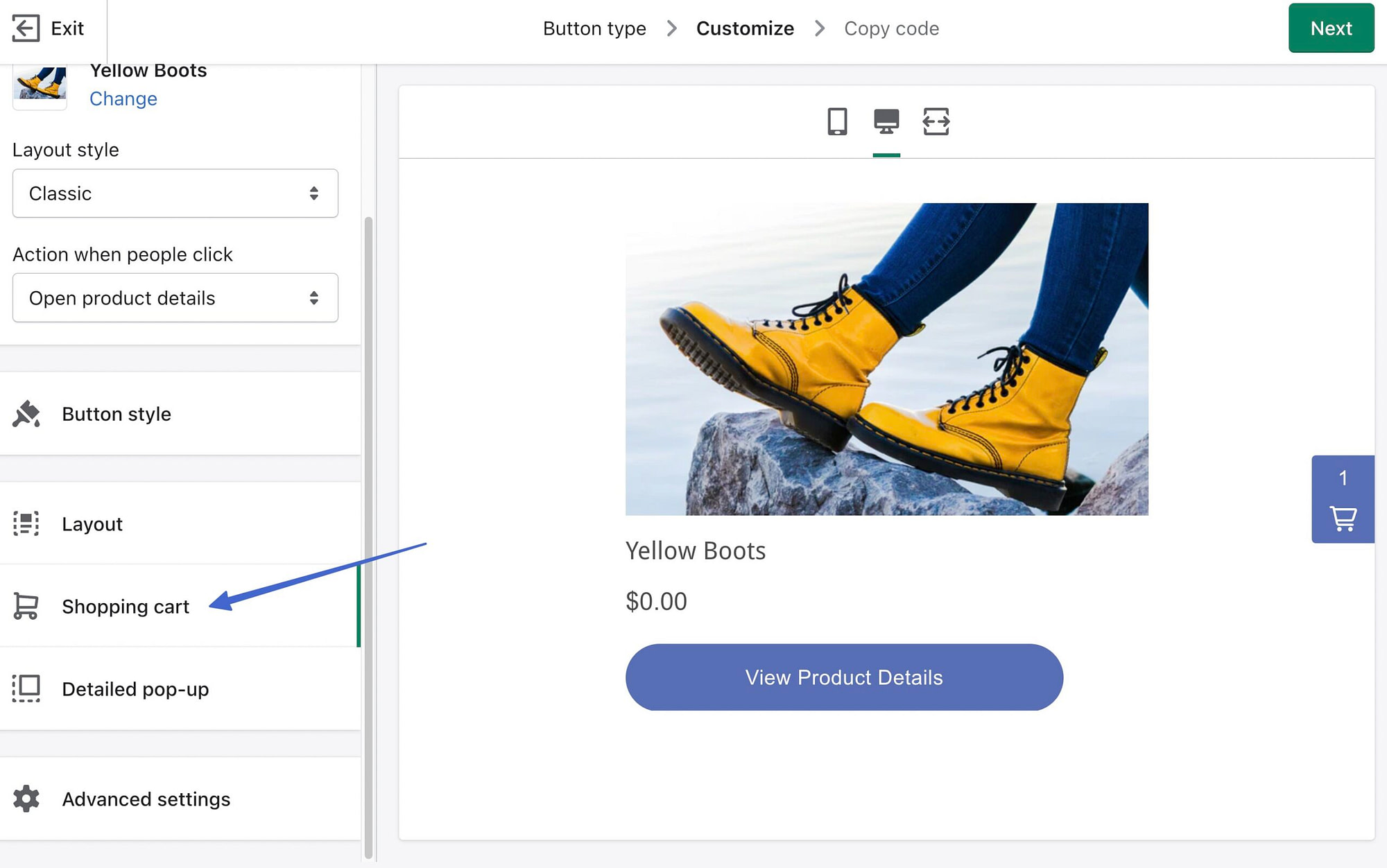Open Detailed pop-up settings via pop-up icon
The height and width of the screenshot is (868, 1387).
click(x=25, y=688)
